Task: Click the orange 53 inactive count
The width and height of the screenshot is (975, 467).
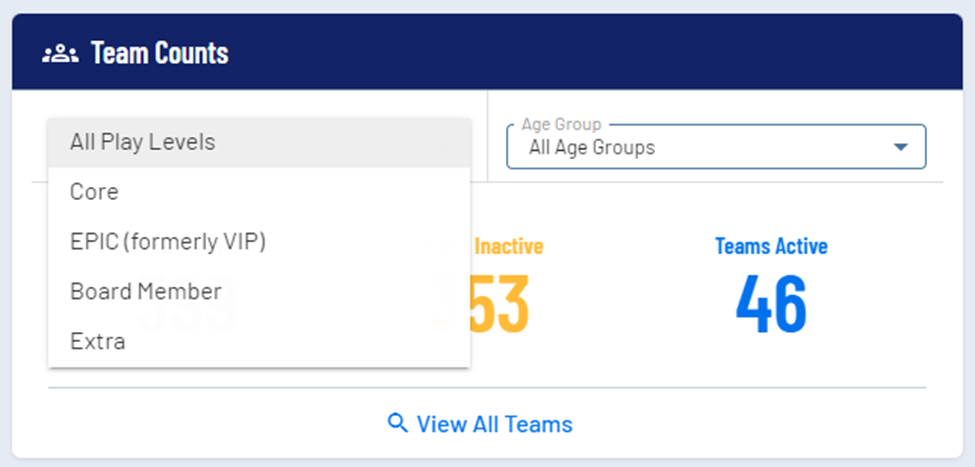Action: [500, 303]
